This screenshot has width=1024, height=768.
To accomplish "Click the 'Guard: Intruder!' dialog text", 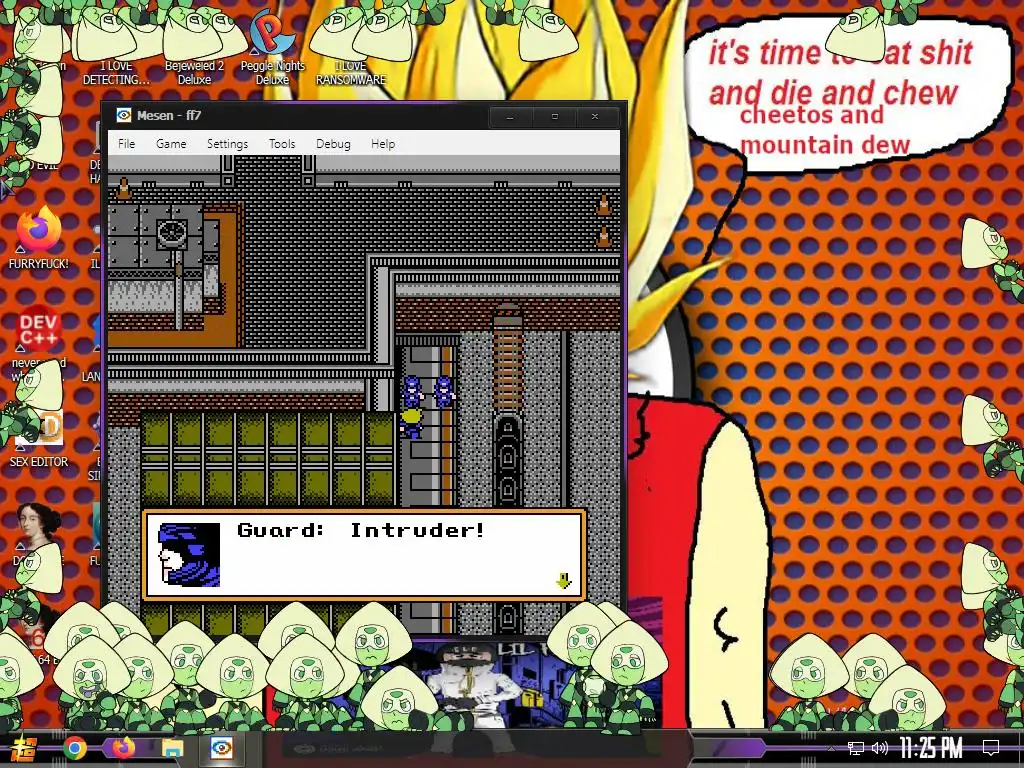I will coord(361,530).
